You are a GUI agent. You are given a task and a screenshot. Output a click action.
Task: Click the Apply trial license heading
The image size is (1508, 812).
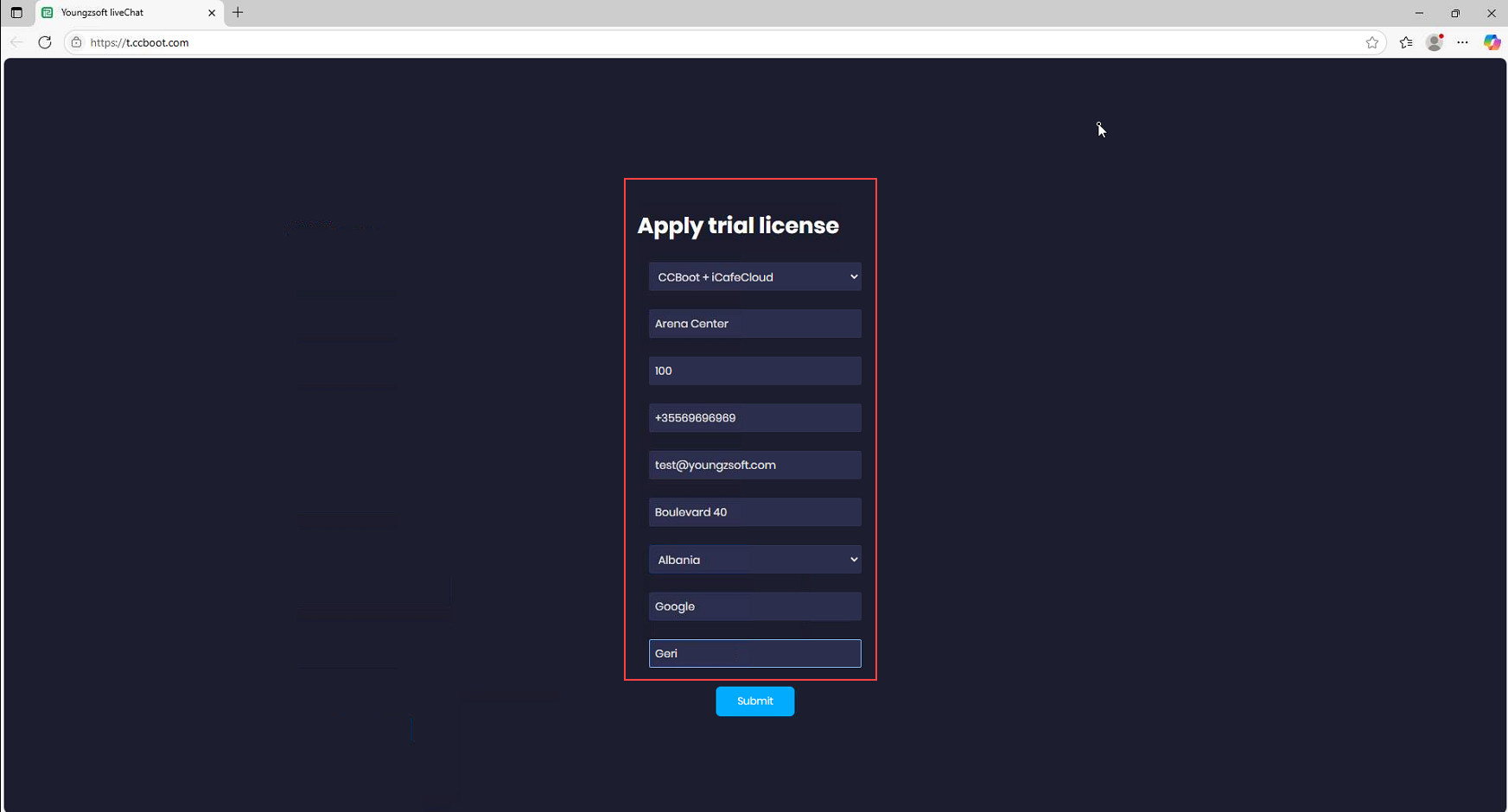click(x=738, y=225)
